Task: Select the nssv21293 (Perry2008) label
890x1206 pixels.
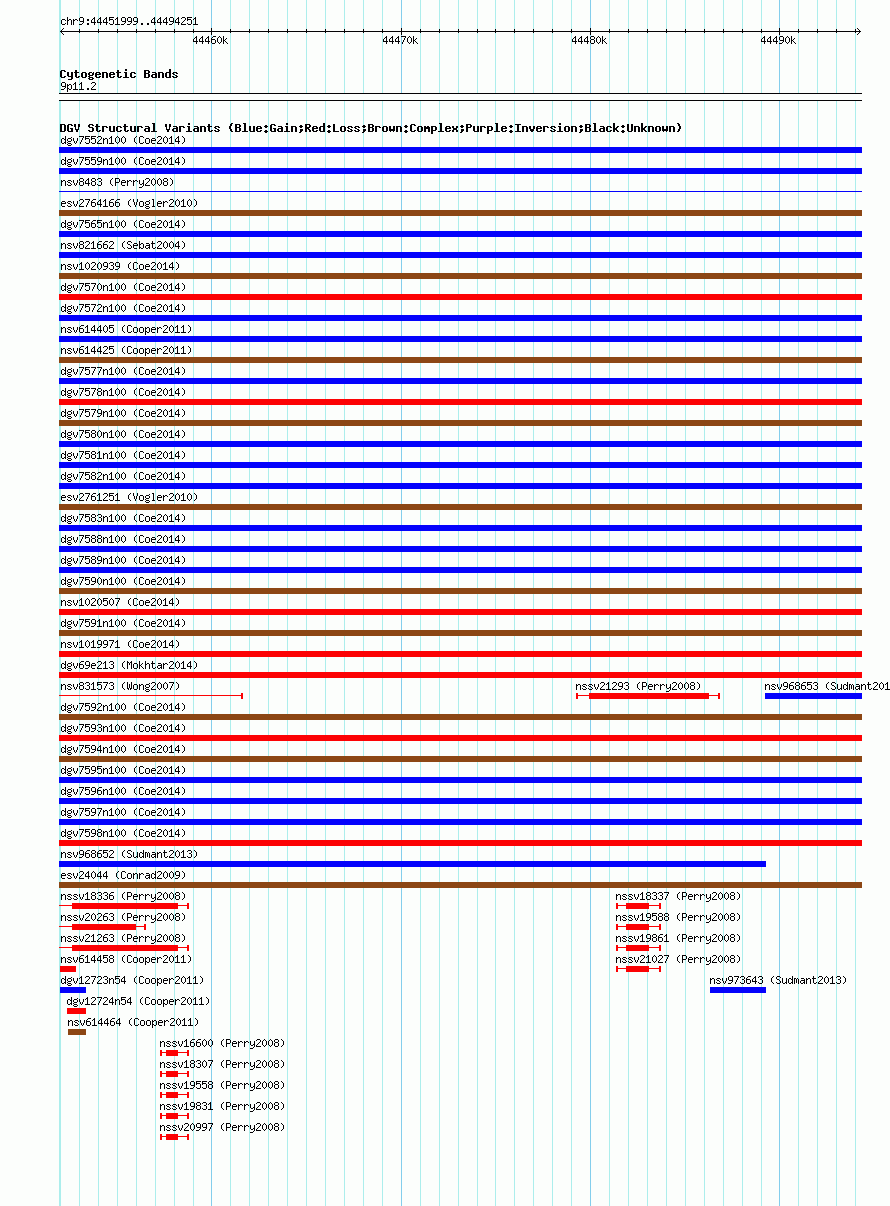Action: tap(638, 686)
